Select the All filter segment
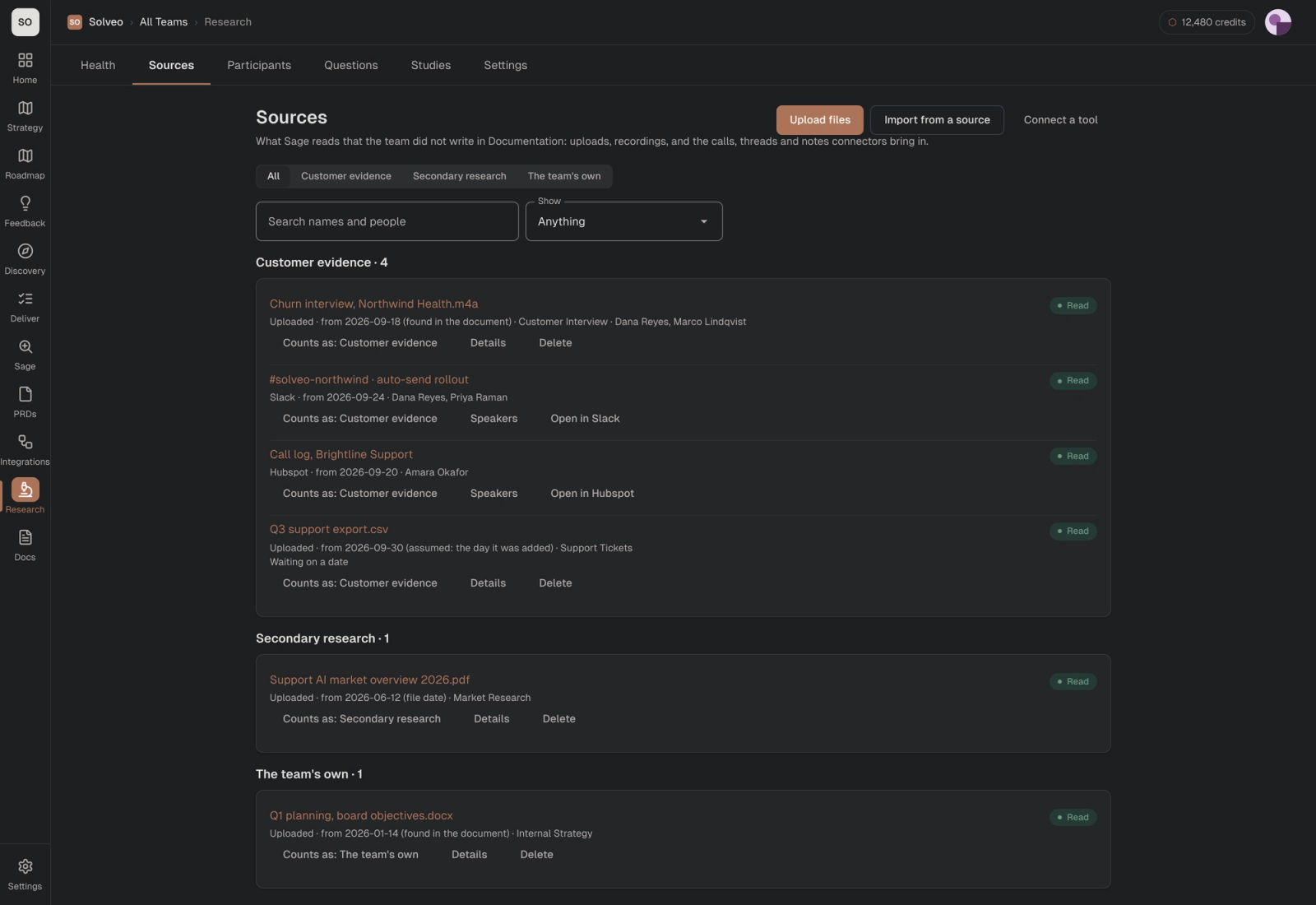Screen dimensions: 1316x905 (273, 176)
